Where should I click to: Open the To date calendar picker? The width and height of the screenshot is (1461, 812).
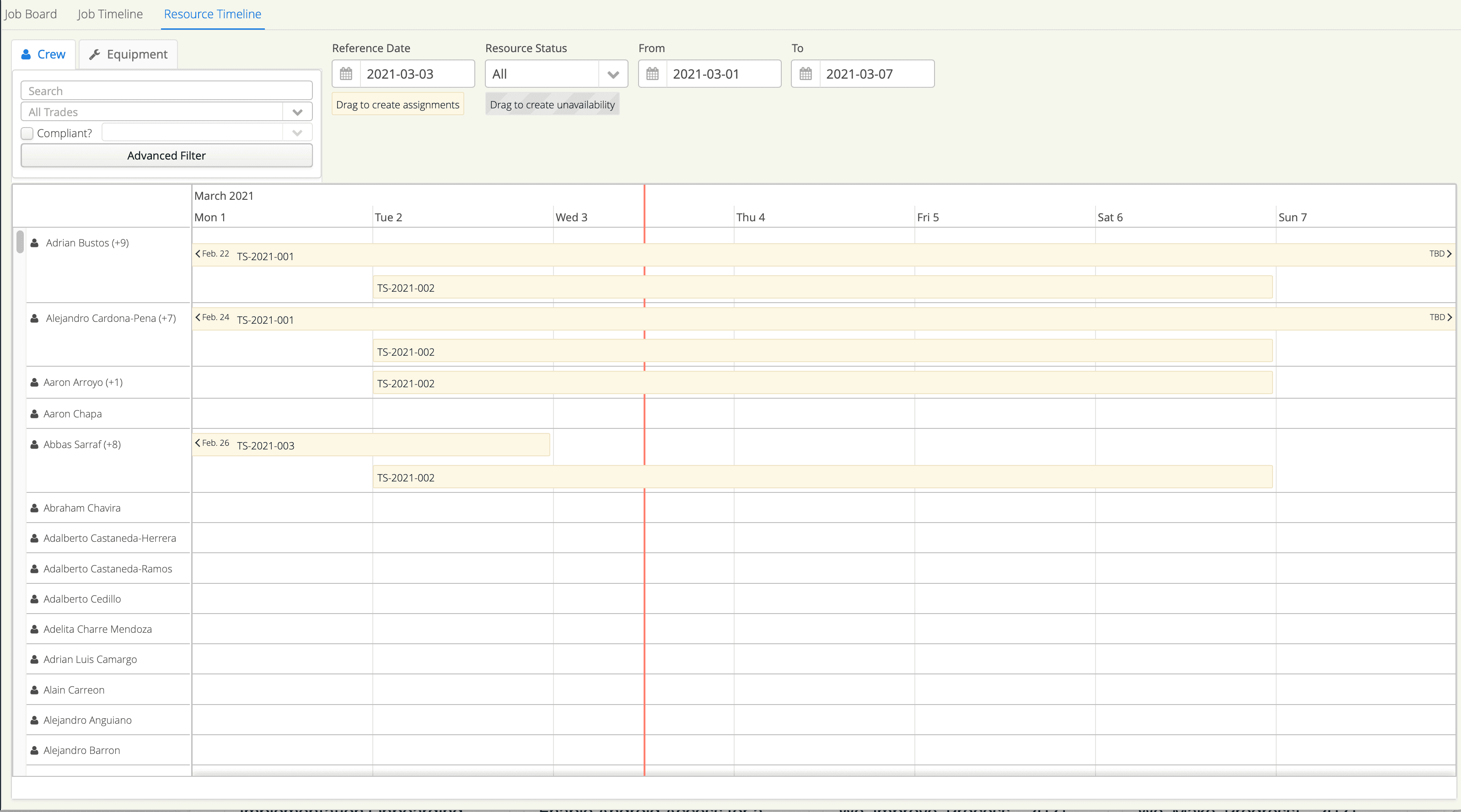click(806, 74)
